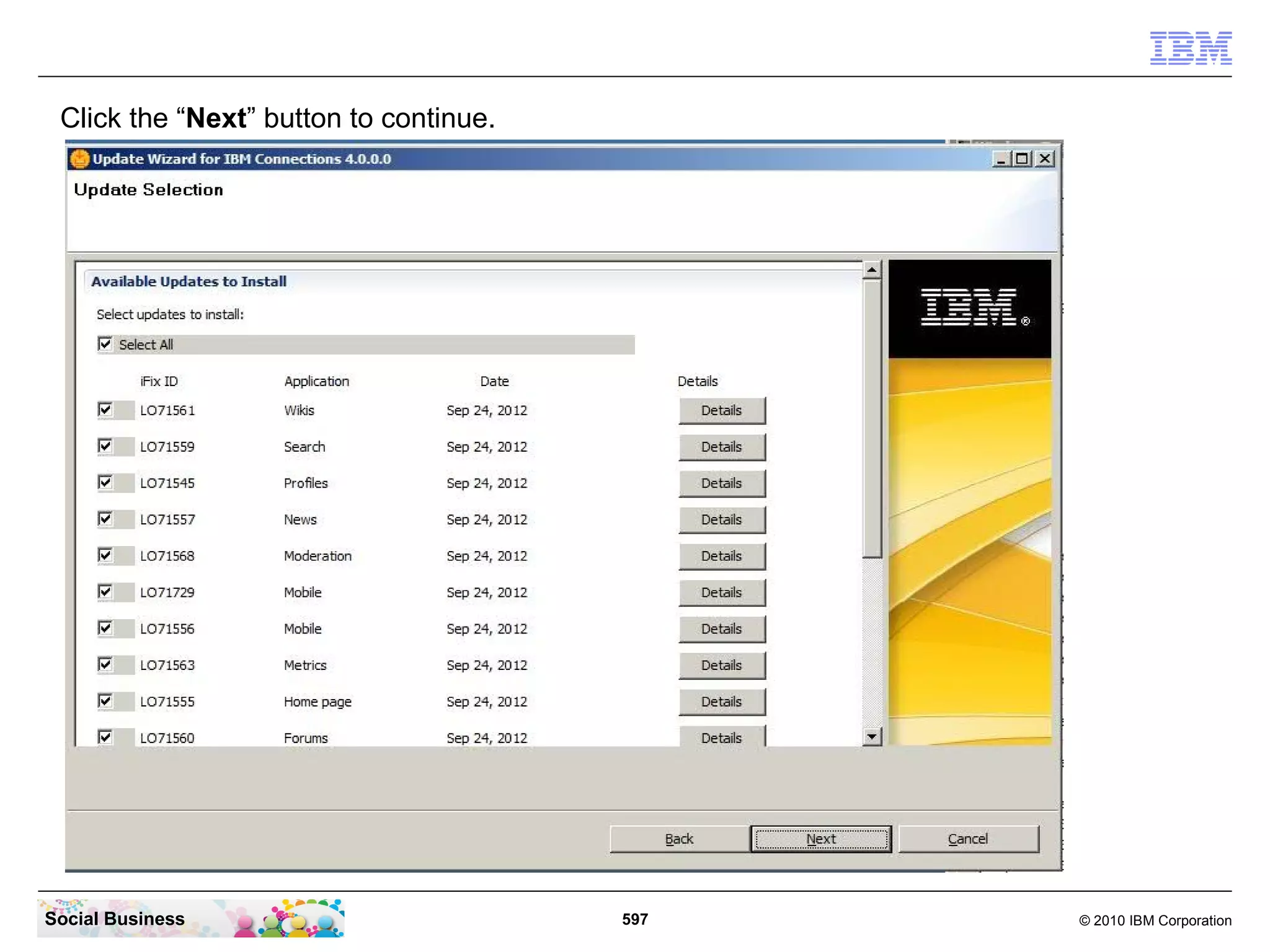Click the Moderation application name
The image size is (1270, 952).
317,556
